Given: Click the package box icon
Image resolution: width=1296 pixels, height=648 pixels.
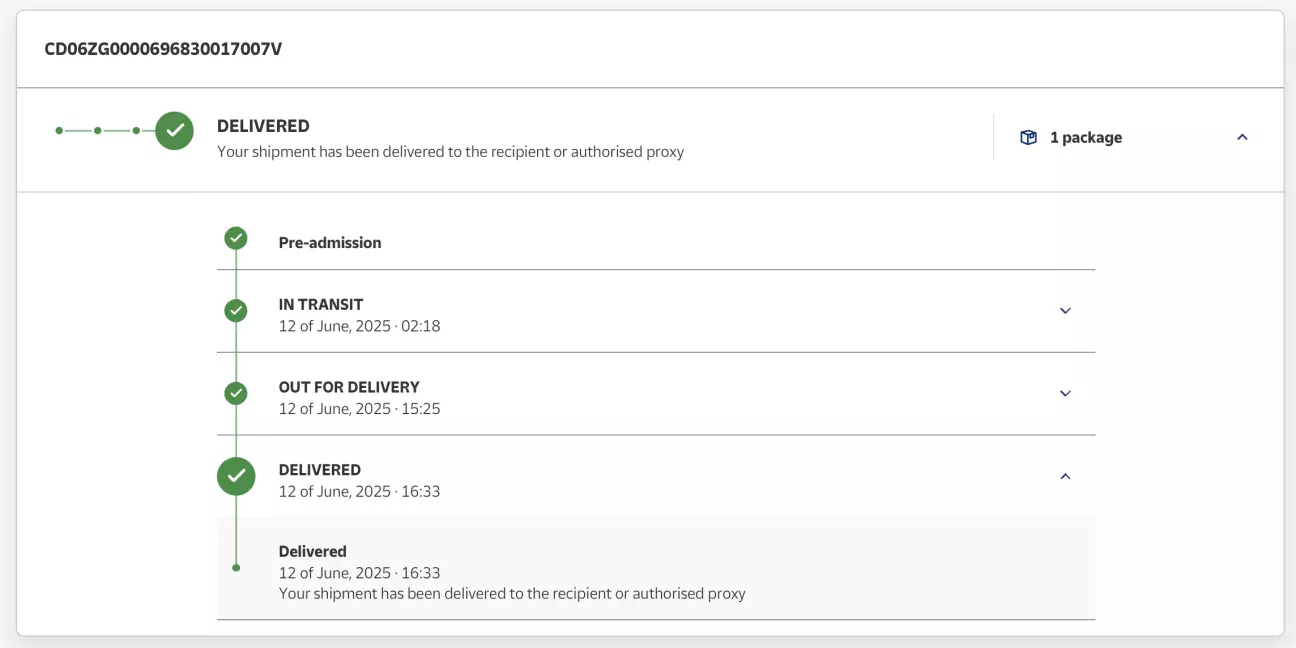Looking at the screenshot, I should tap(1028, 138).
